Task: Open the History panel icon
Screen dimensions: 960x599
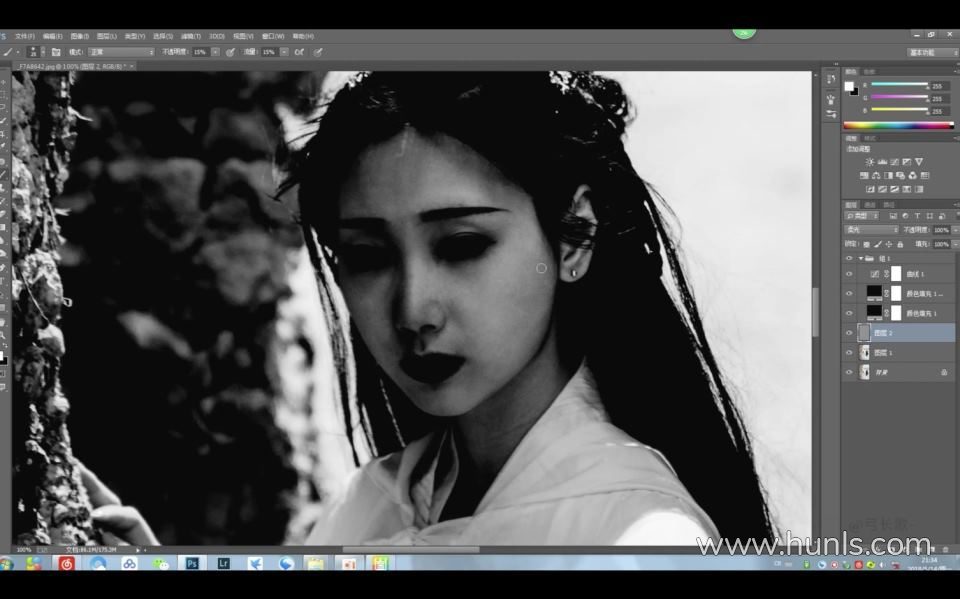Action: (x=831, y=79)
